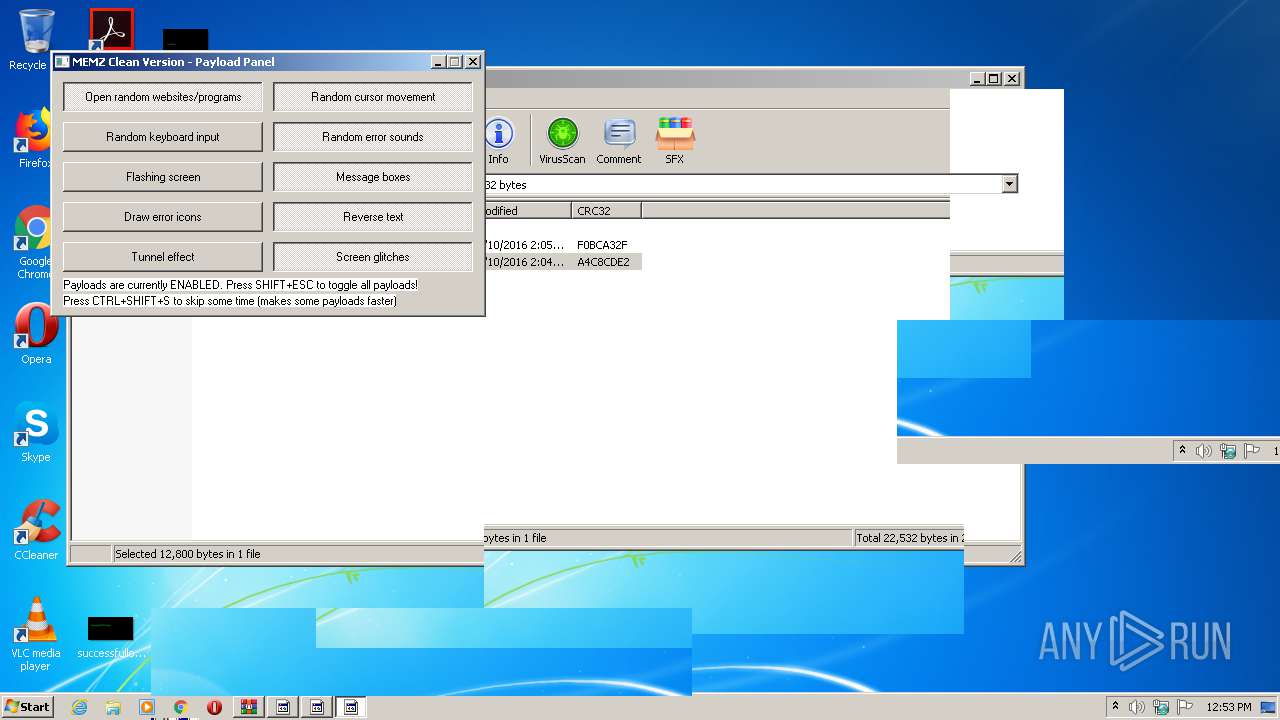Select the Firefox desktop shortcut

point(34,138)
